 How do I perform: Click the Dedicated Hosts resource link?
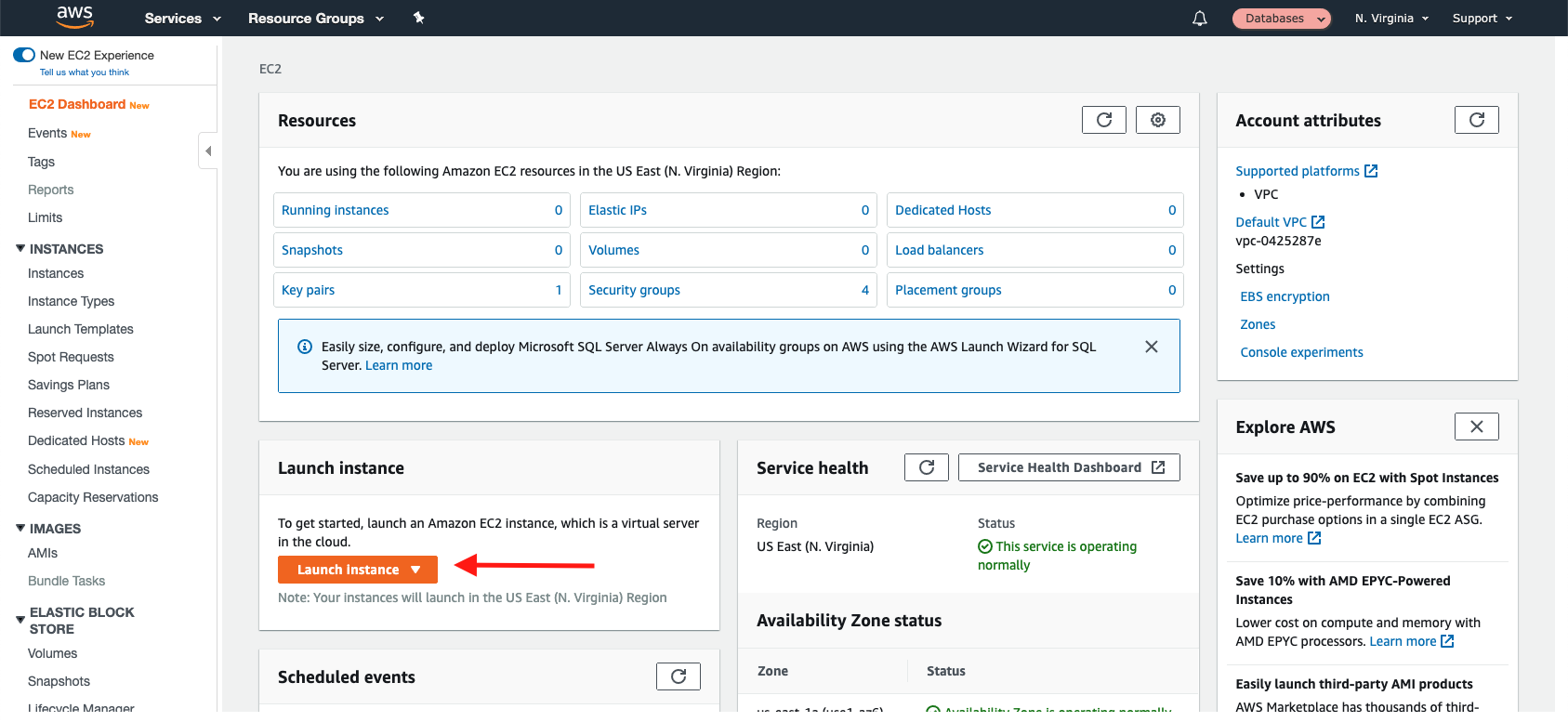(942, 210)
